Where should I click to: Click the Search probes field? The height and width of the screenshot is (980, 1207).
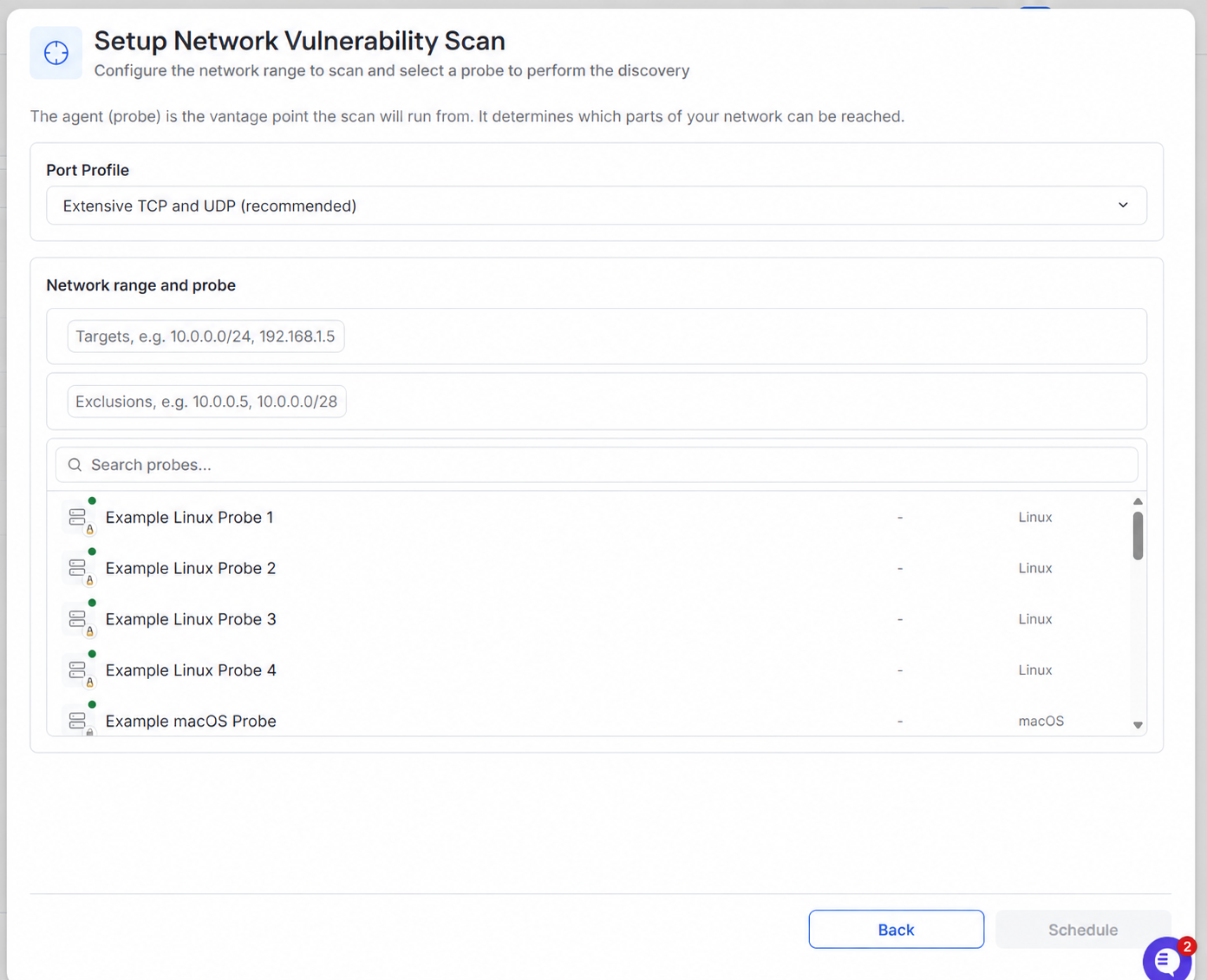[597, 465]
